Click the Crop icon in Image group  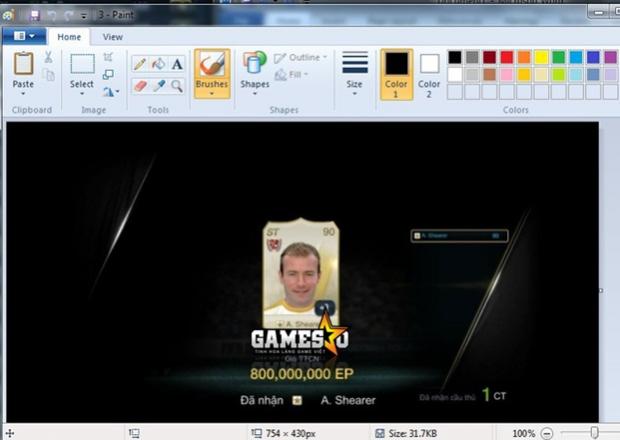click(x=108, y=58)
